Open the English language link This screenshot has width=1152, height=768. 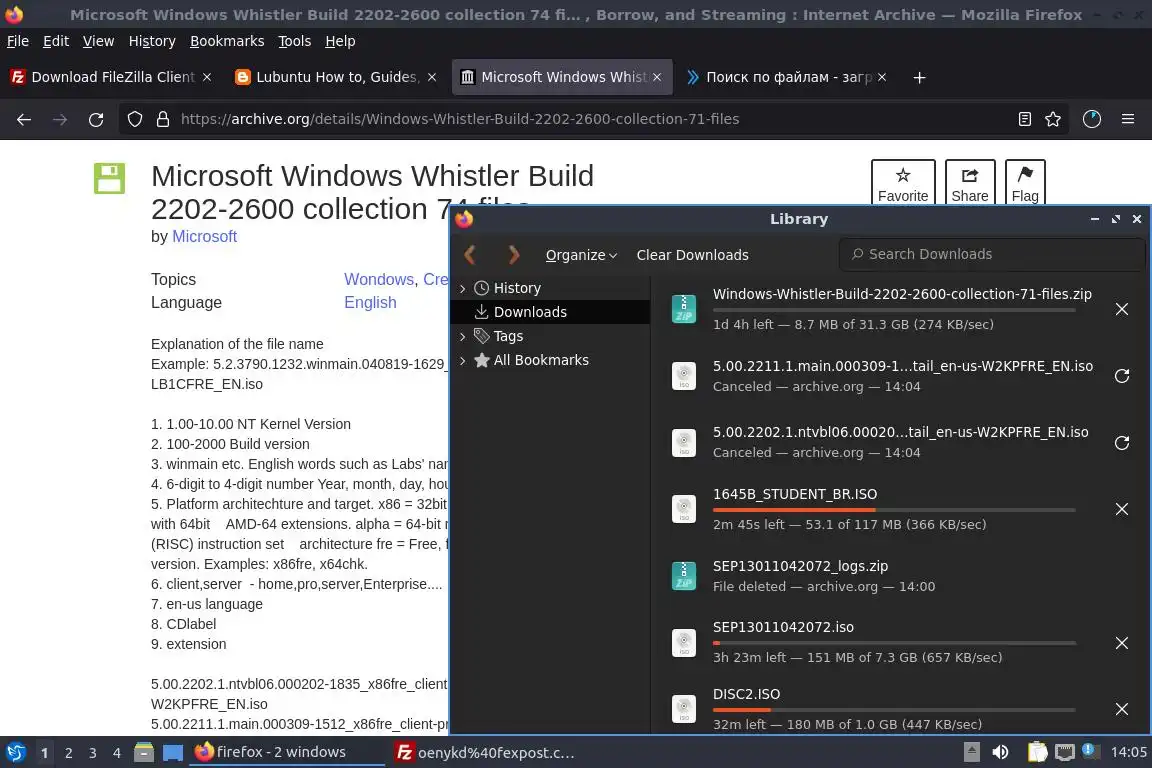(x=370, y=303)
